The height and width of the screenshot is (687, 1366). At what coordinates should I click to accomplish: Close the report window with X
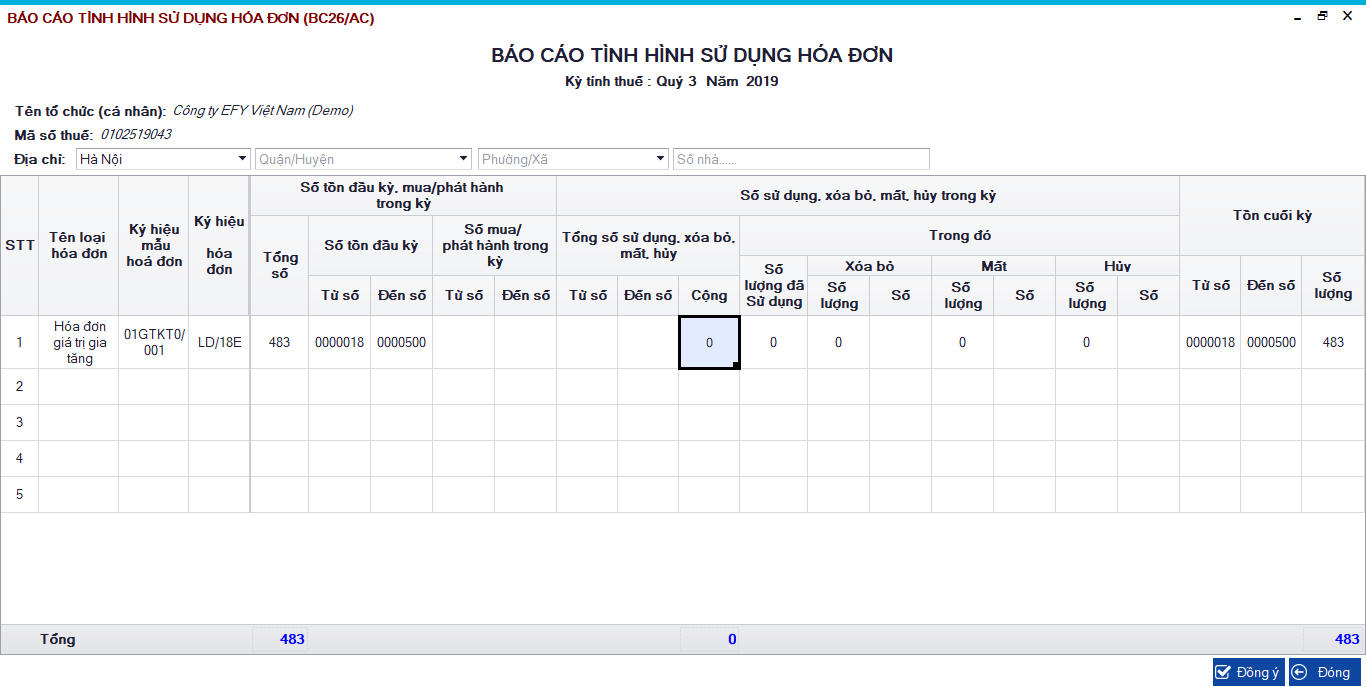(1347, 16)
